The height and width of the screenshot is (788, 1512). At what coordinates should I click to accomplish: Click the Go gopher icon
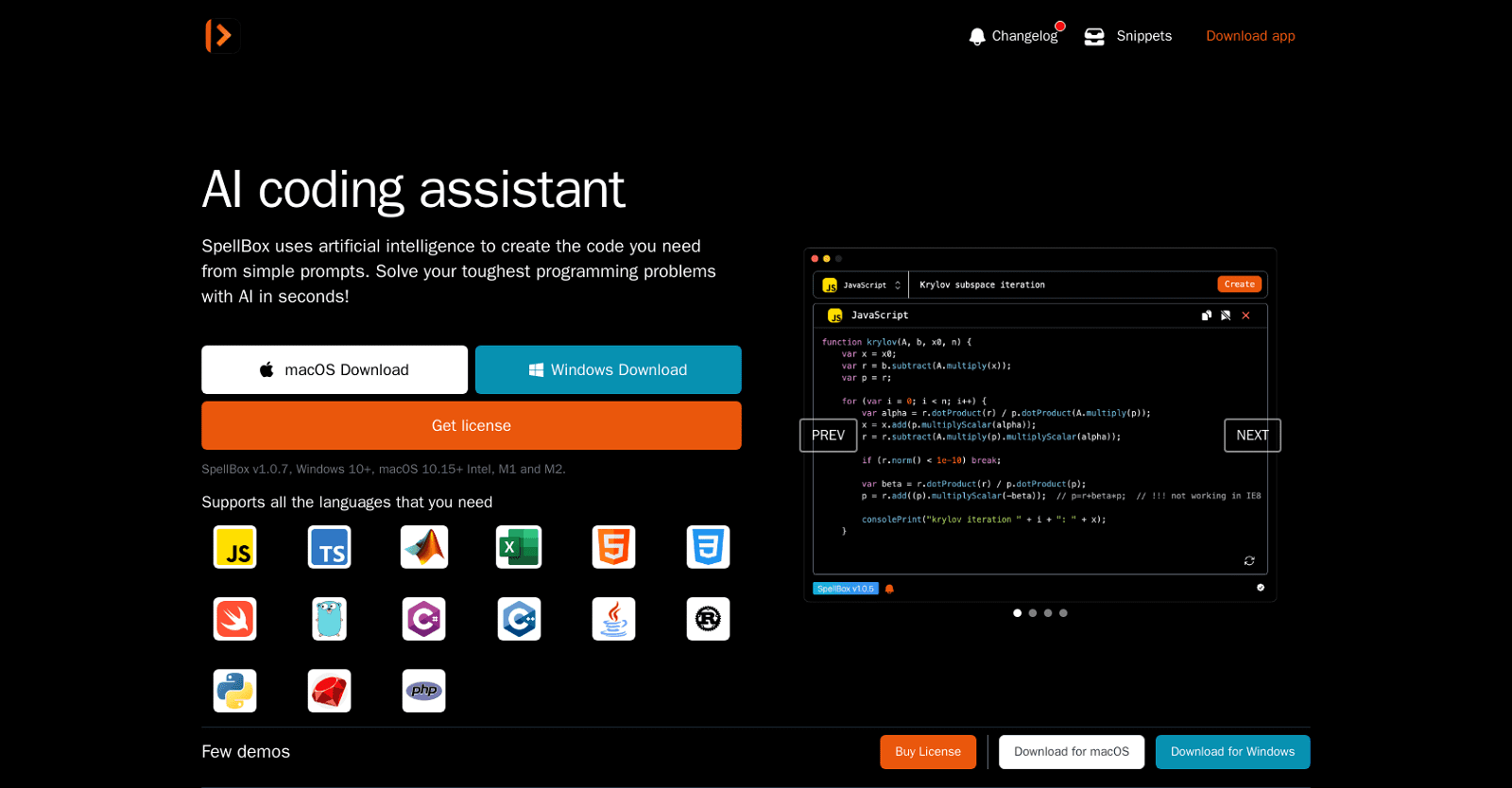coord(330,619)
